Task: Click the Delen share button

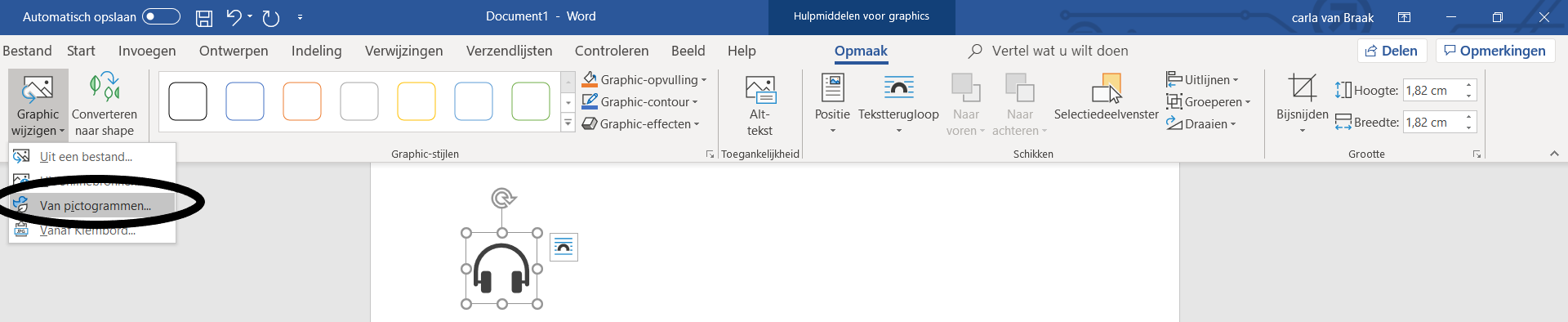Action: 1392,51
